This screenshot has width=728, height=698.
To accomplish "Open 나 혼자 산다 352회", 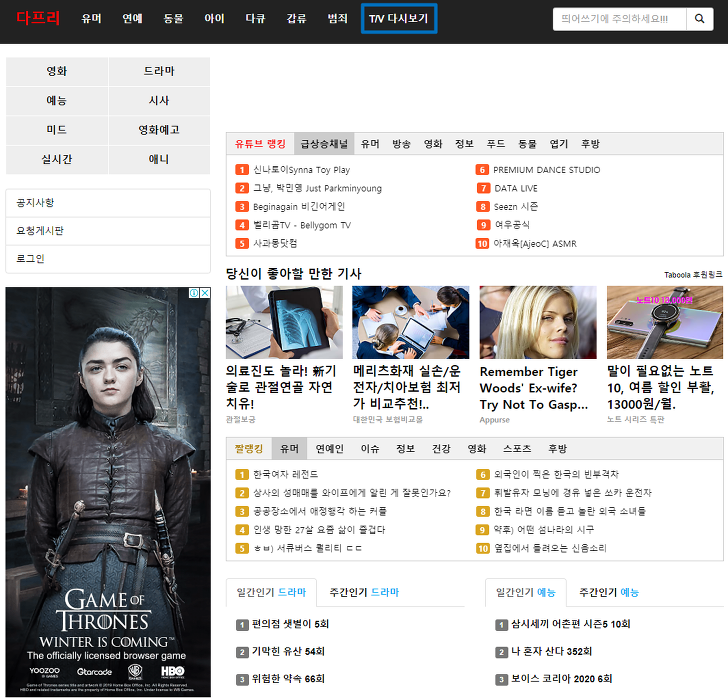I will (552, 652).
